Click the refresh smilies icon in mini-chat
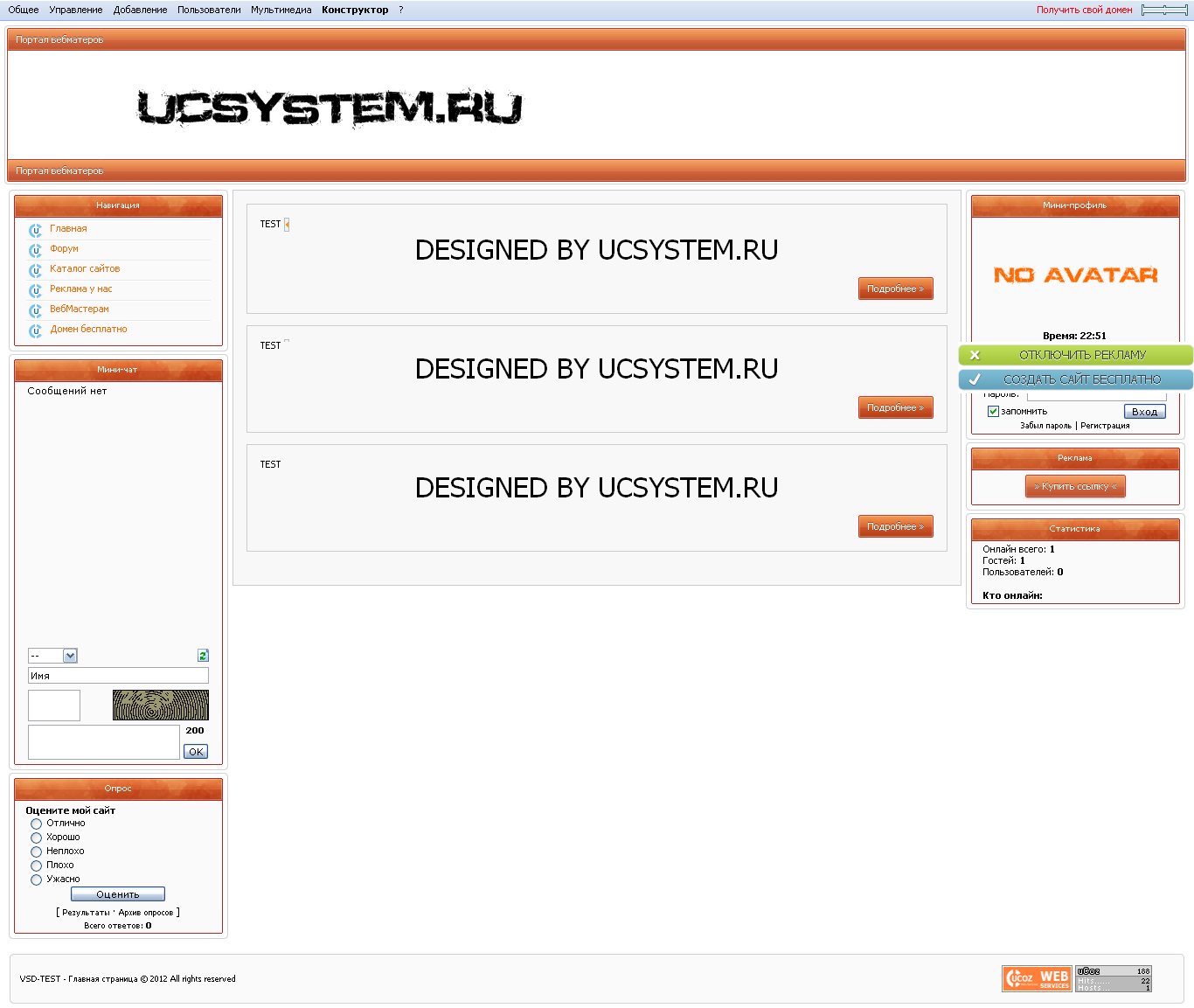The image size is (1194, 1008). (x=202, y=655)
